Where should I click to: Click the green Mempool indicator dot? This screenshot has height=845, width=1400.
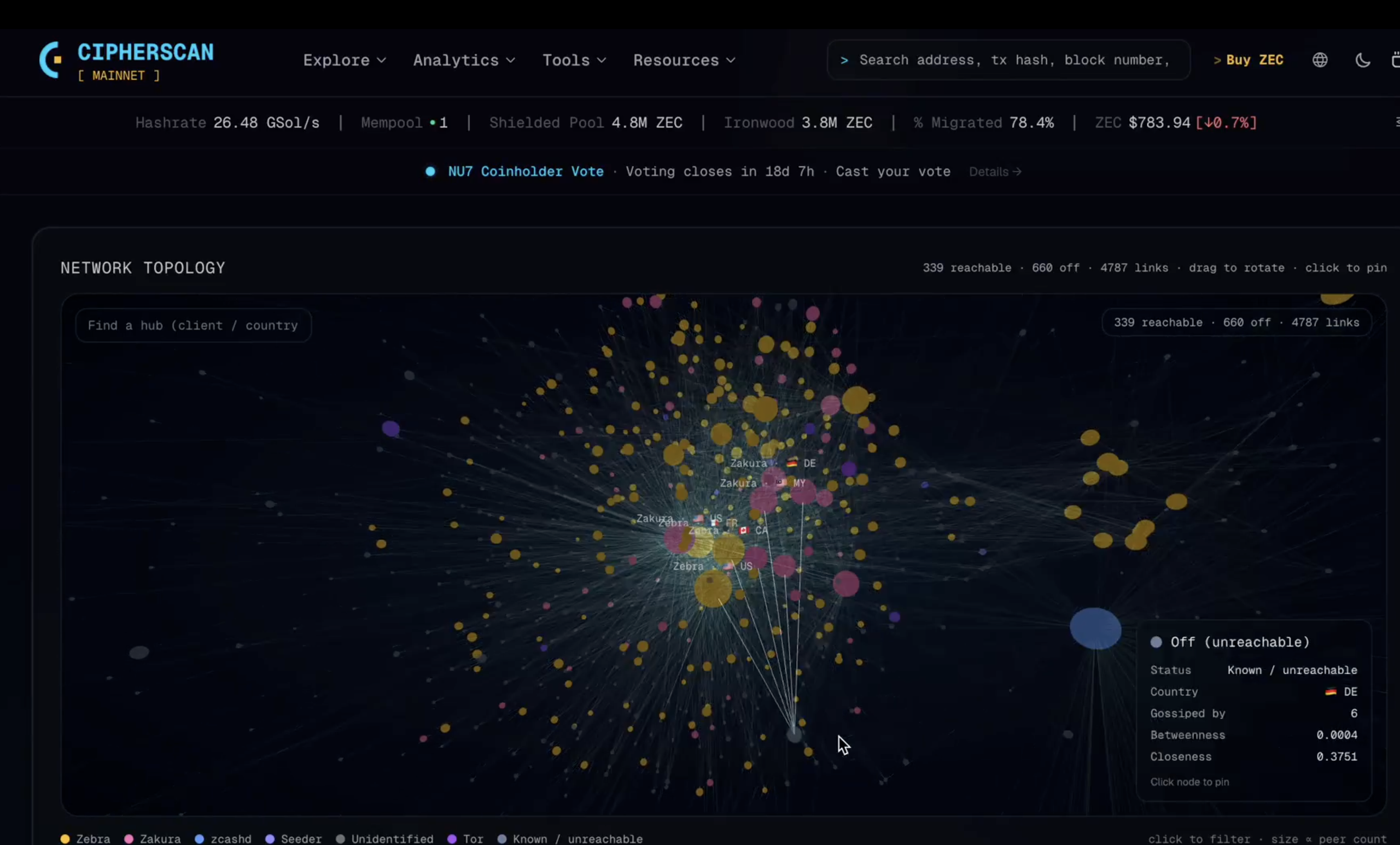point(433,122)
